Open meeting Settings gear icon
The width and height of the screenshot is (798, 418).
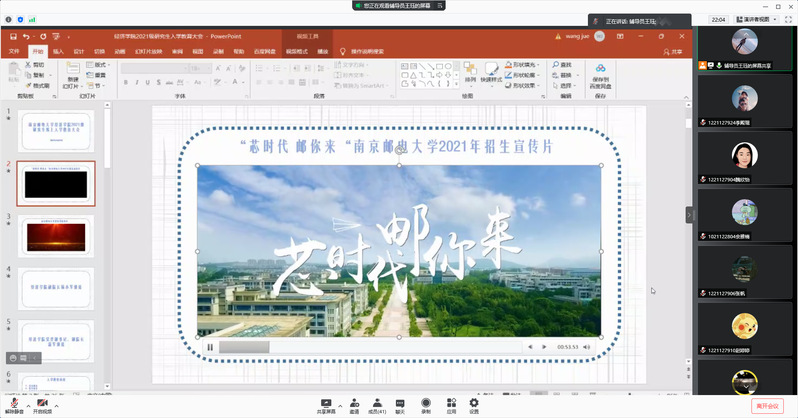coord(474,402)
